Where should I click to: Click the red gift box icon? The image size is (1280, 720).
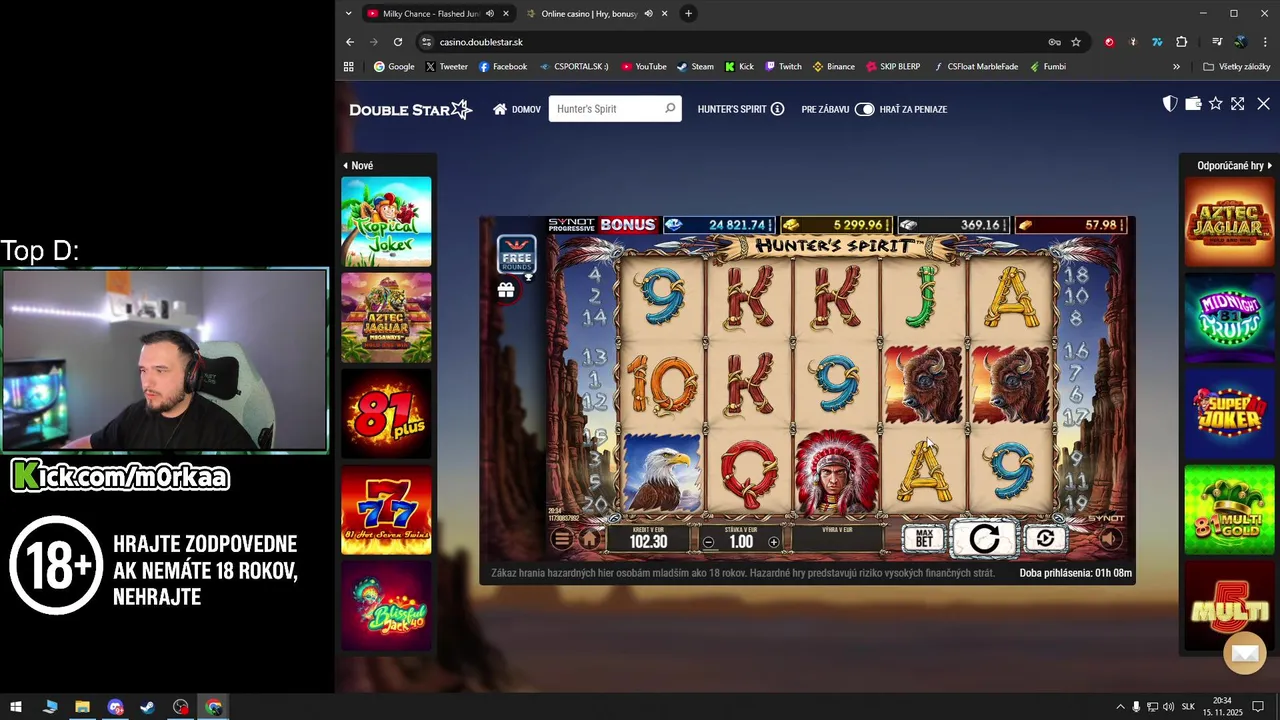(x=506, y=290)
